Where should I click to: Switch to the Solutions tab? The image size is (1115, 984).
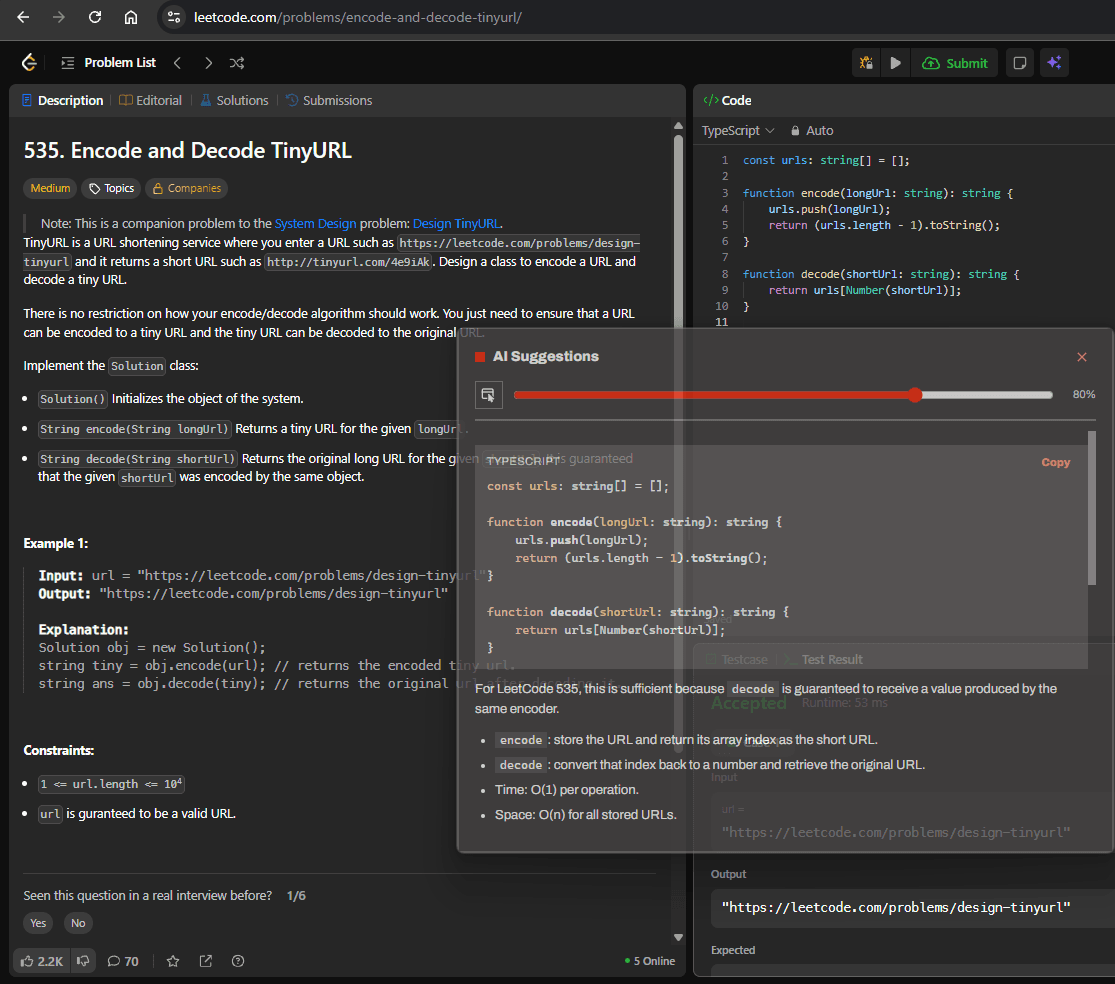point(234,100)
